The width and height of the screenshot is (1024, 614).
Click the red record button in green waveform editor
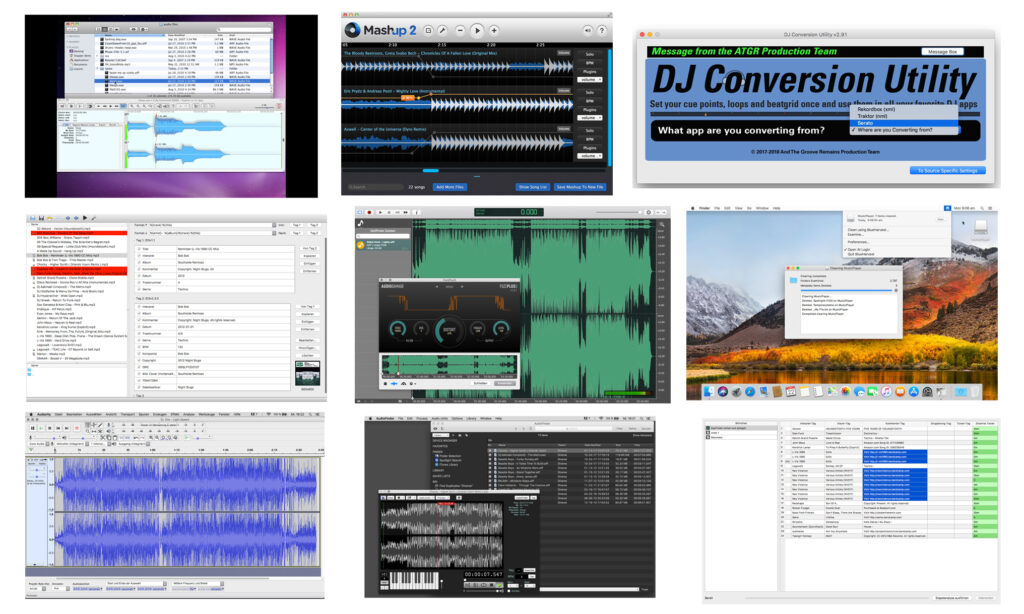(x=369, y=212)
